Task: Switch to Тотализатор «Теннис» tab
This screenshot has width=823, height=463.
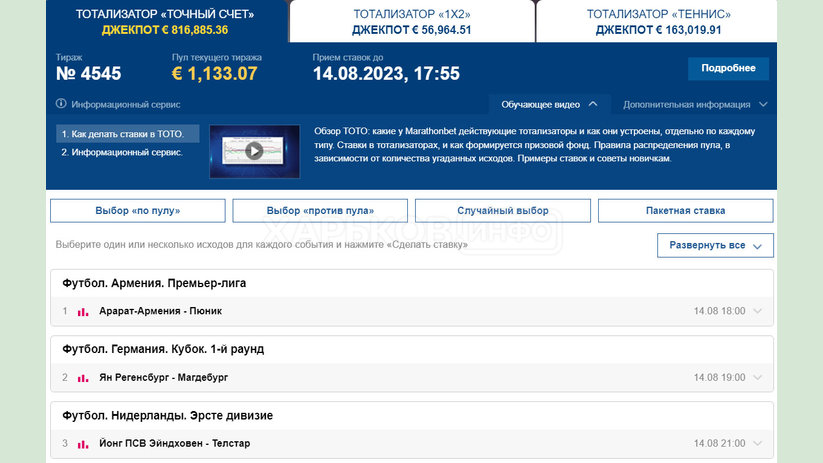Action: click(x=658, y=21)
